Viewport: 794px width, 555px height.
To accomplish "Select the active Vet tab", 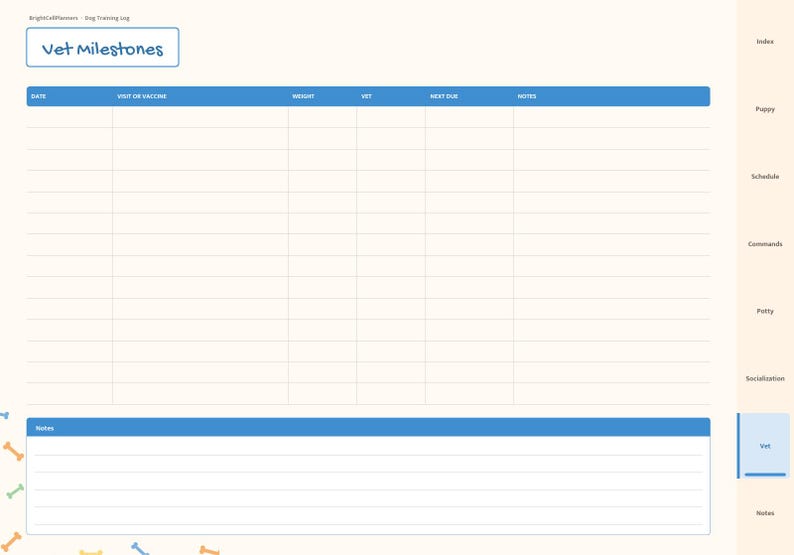I will tap(765, 446).
